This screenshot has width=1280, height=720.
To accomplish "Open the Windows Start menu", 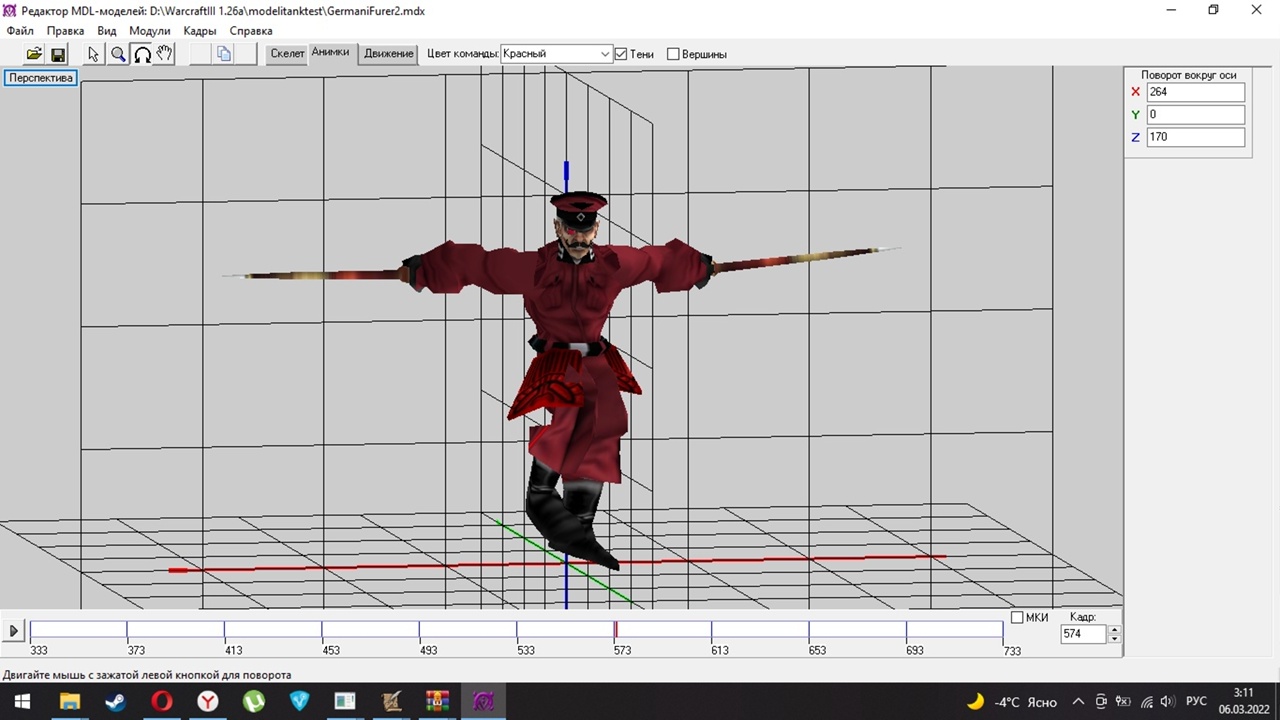I will [x=22, y=701].
